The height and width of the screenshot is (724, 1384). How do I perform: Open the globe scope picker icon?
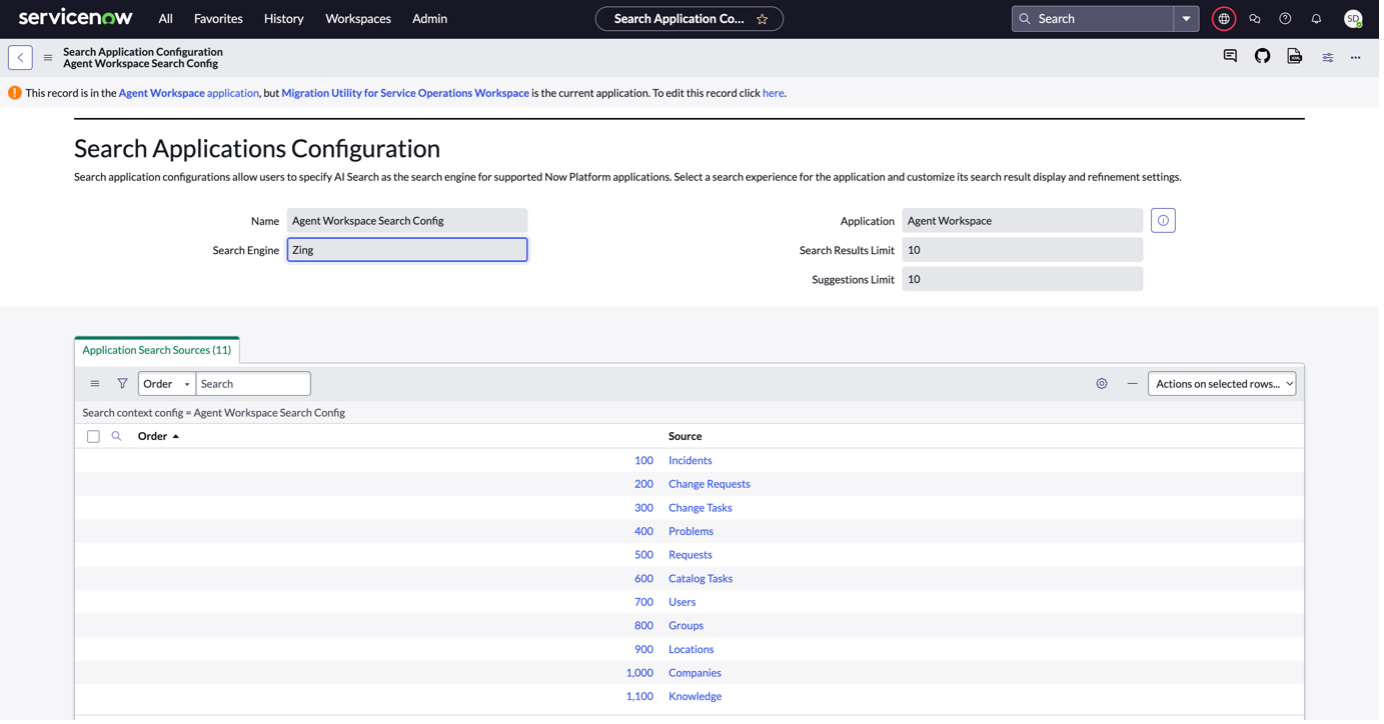coord(1228,19)
